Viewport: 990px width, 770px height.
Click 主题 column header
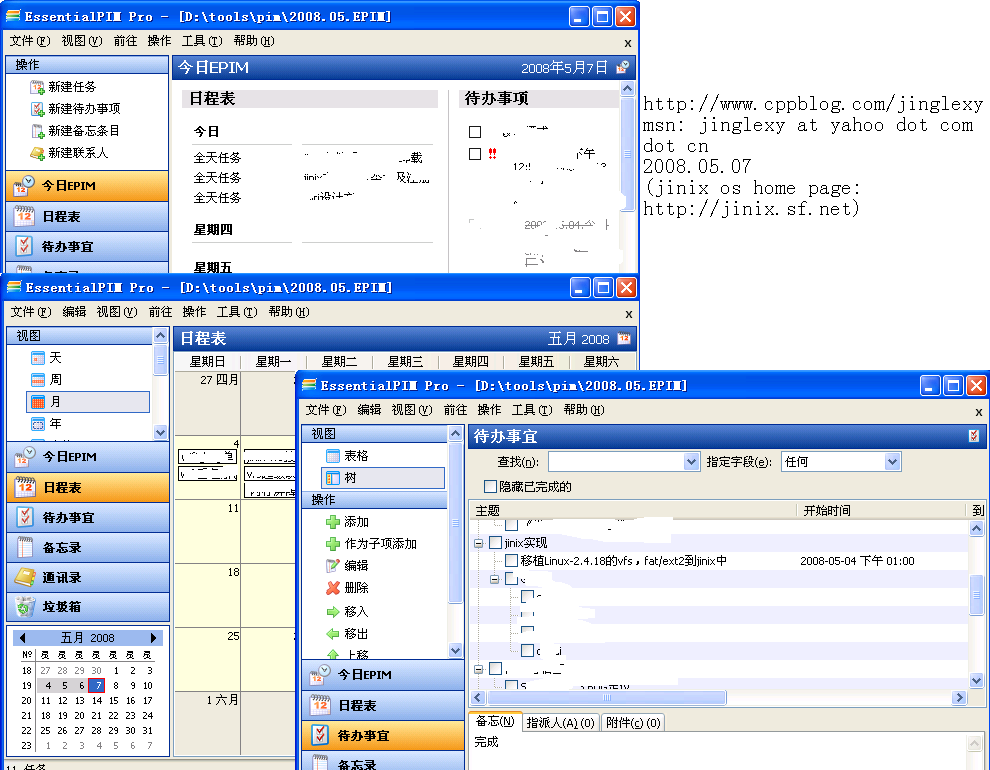pos(633,510)
